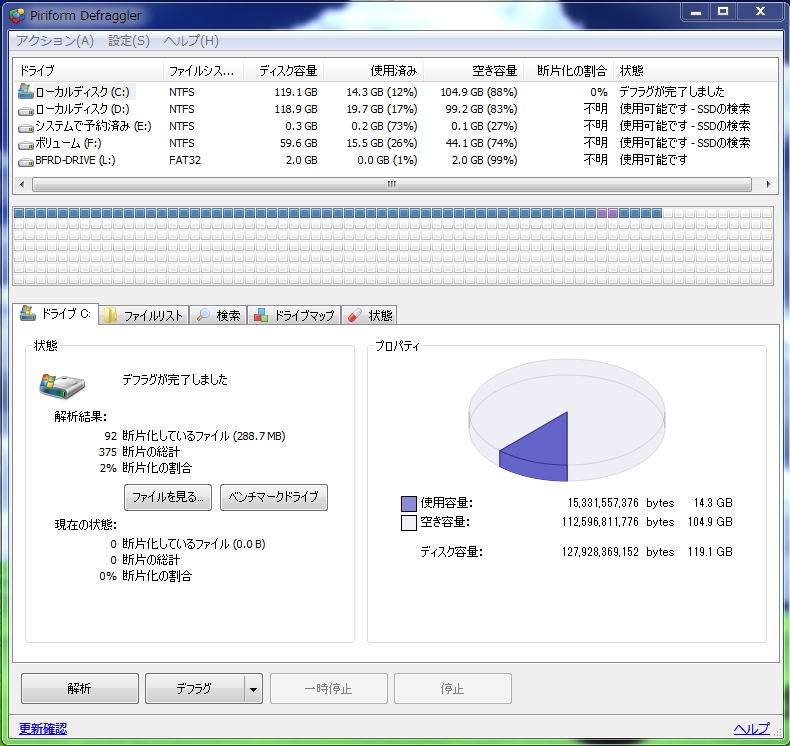The image size is (790, 746).
Task: Switch to the ドライブマップ tab
Action: 294,315
